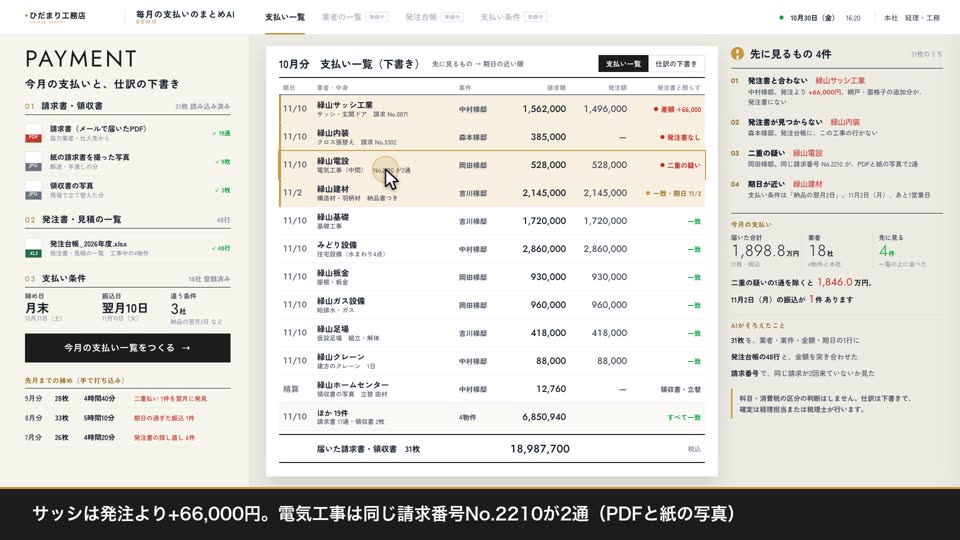Click the 発注書の探し直し 6件 note
The image size is (960, 540).
(164, 438)
